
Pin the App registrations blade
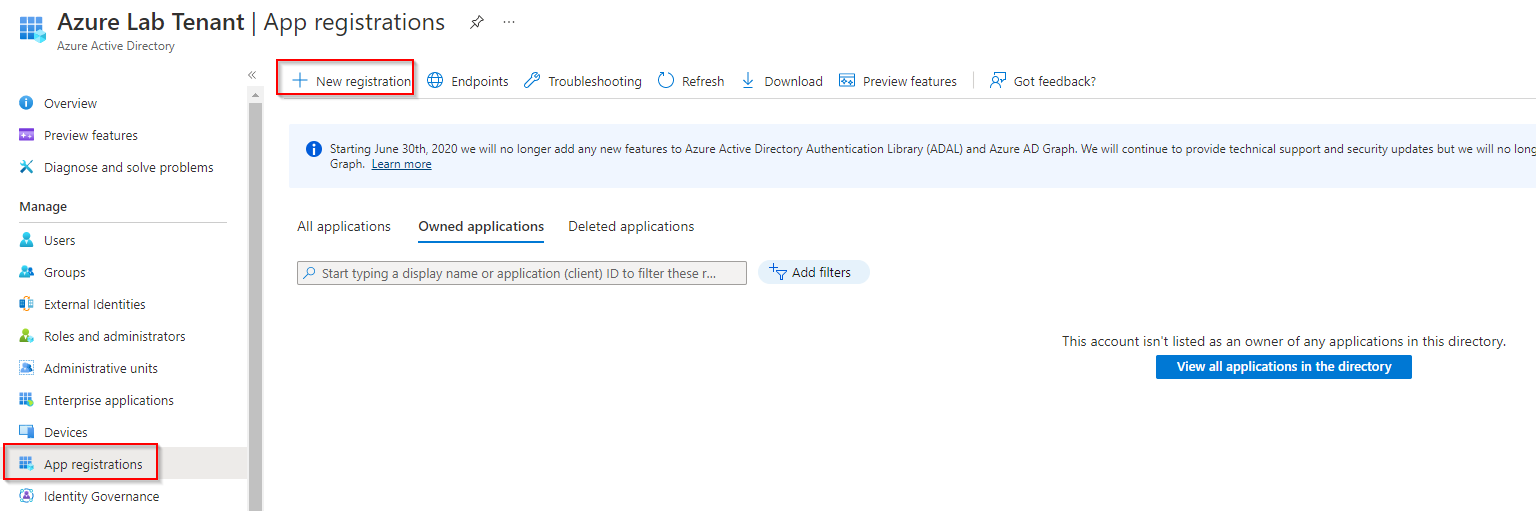pos(477,22)
